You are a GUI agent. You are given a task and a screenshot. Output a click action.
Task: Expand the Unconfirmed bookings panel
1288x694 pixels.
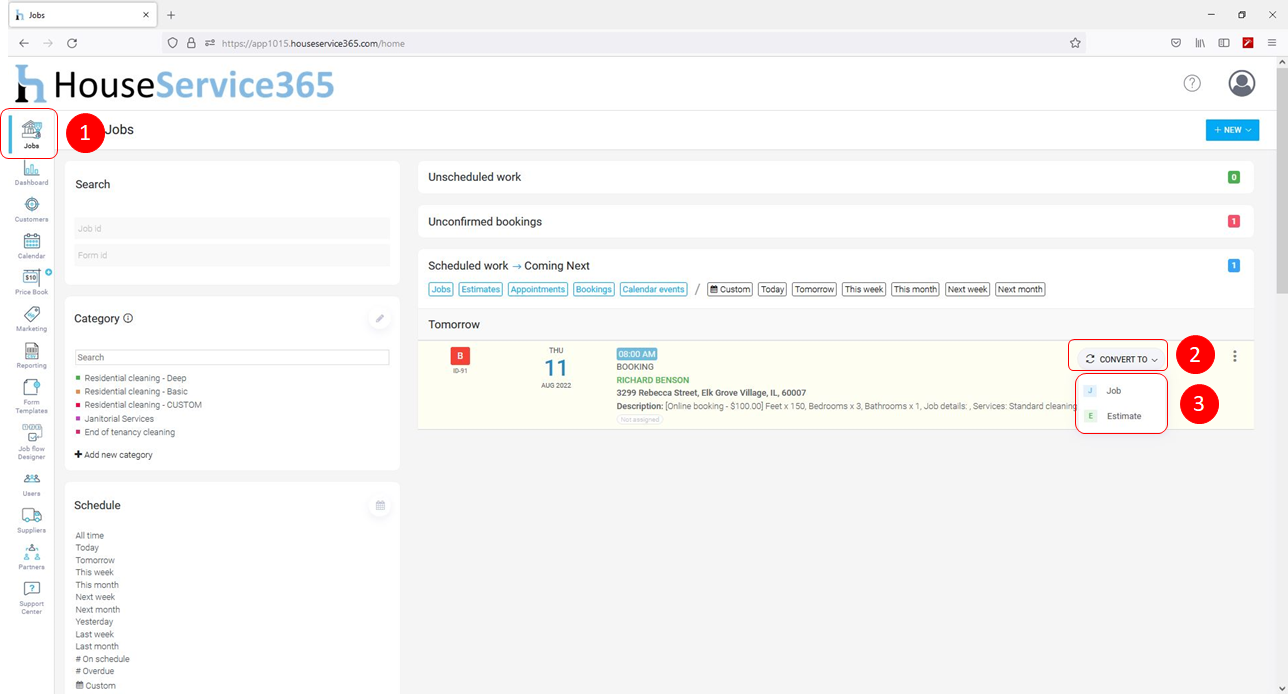pyautogui.click(x=835, y=221)
